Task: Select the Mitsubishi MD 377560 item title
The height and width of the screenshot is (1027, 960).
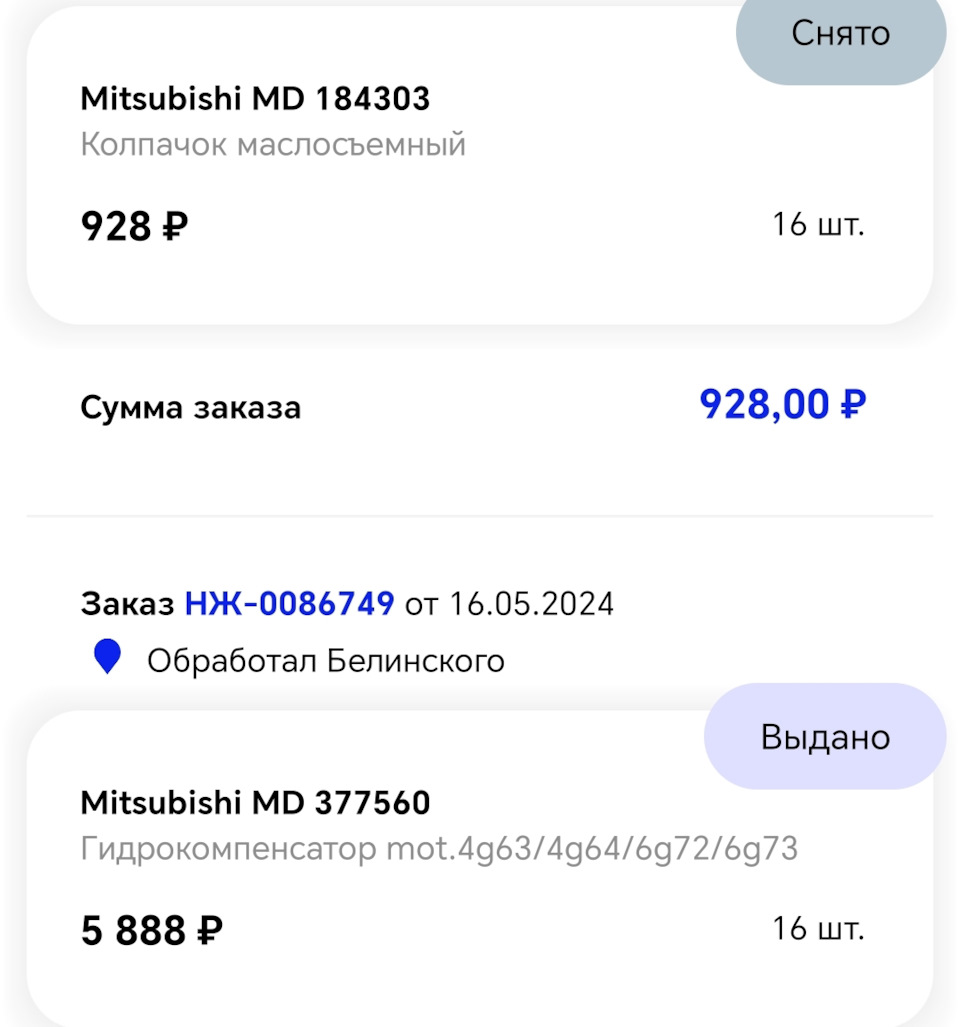Action: 255,802
